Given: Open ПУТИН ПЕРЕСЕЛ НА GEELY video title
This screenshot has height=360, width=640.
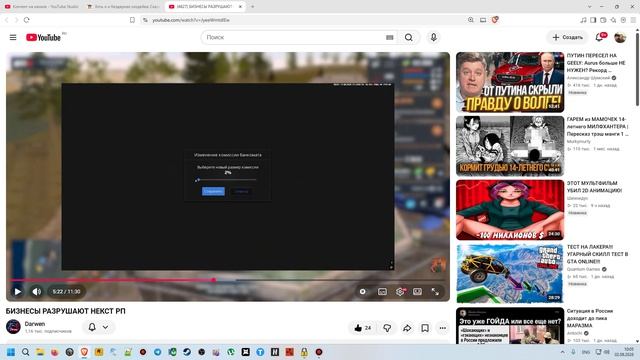Looking at the screenshot, I should 596,62.
